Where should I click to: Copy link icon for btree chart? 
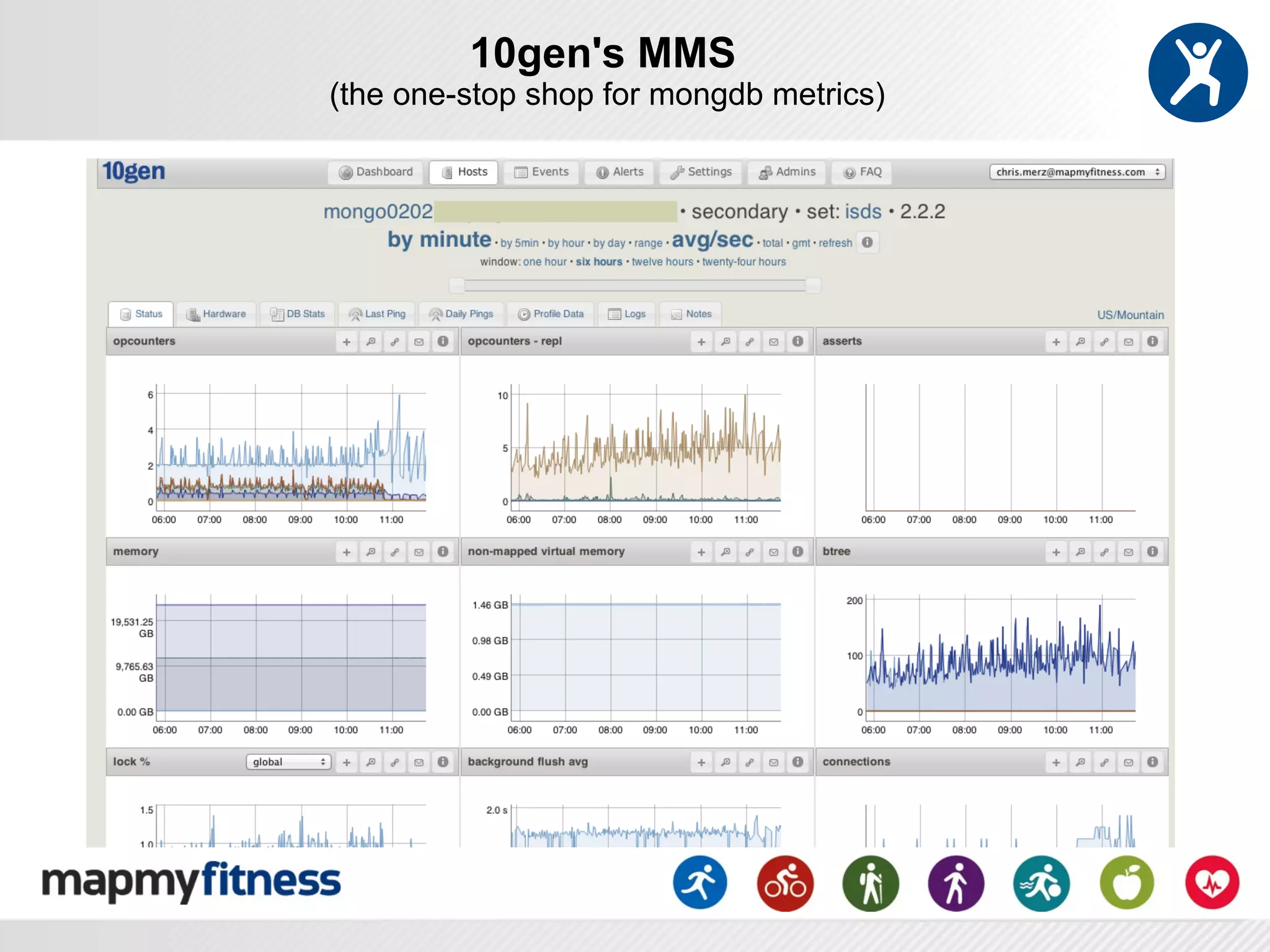1104,552
